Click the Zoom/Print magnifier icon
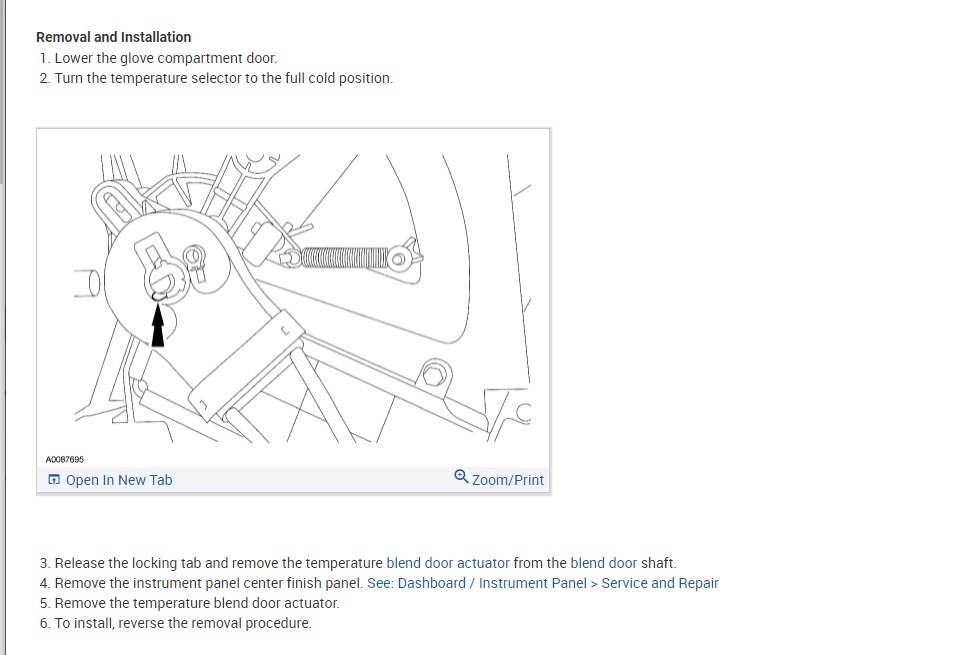954x655 pixels. 461,477
